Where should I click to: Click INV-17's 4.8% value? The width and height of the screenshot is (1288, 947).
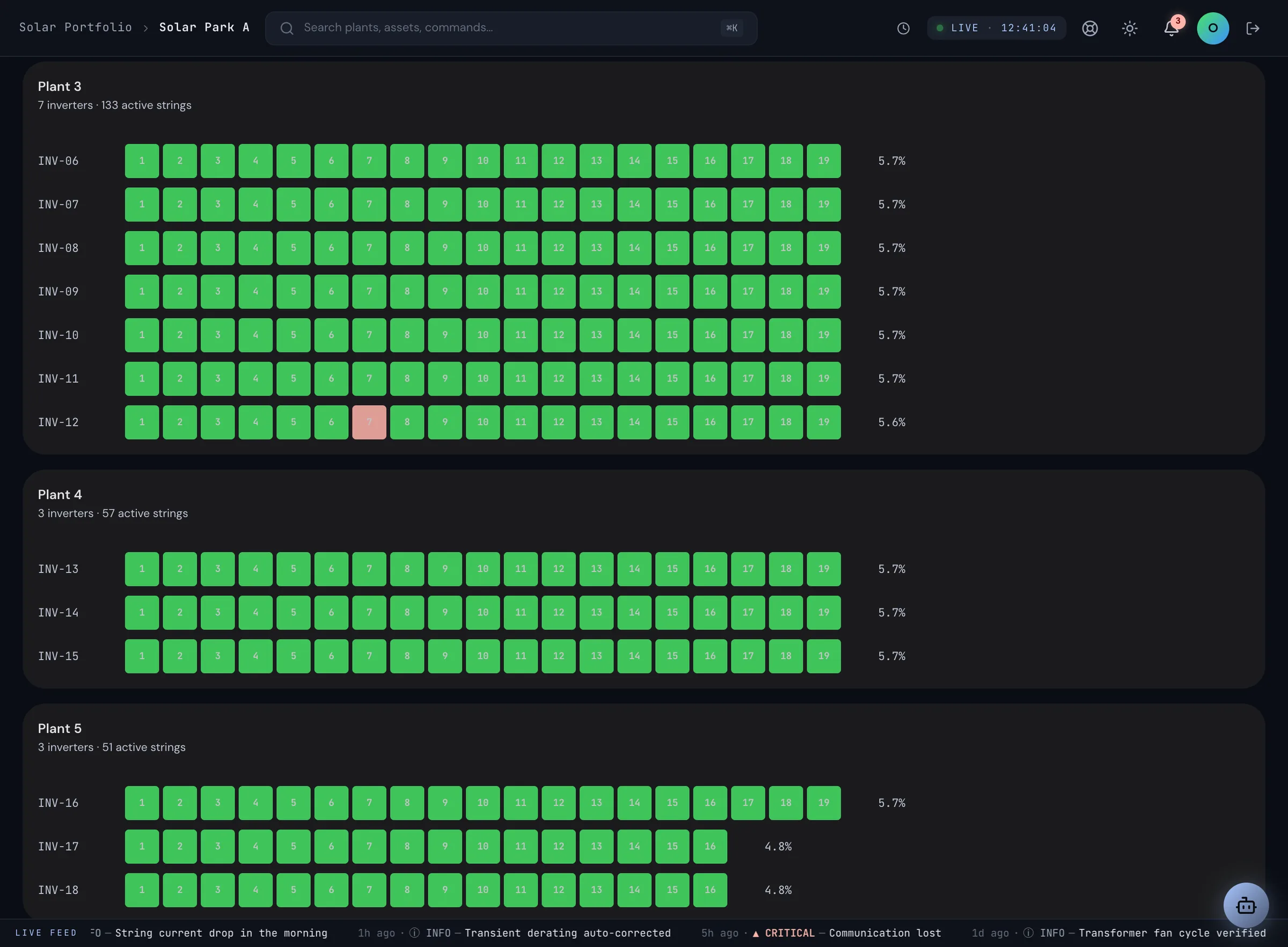(778, 847)
